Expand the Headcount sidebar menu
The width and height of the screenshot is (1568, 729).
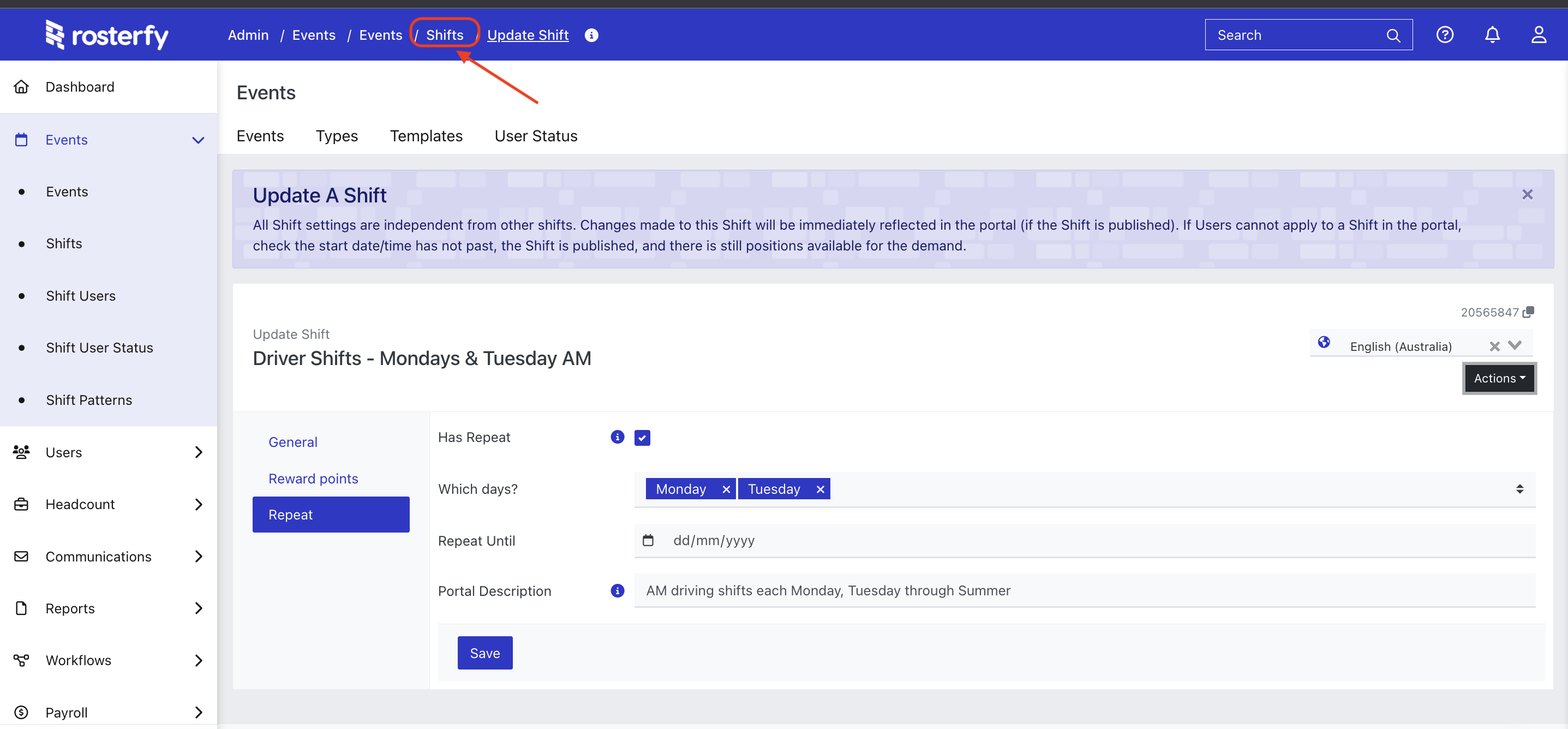[199, 504]
